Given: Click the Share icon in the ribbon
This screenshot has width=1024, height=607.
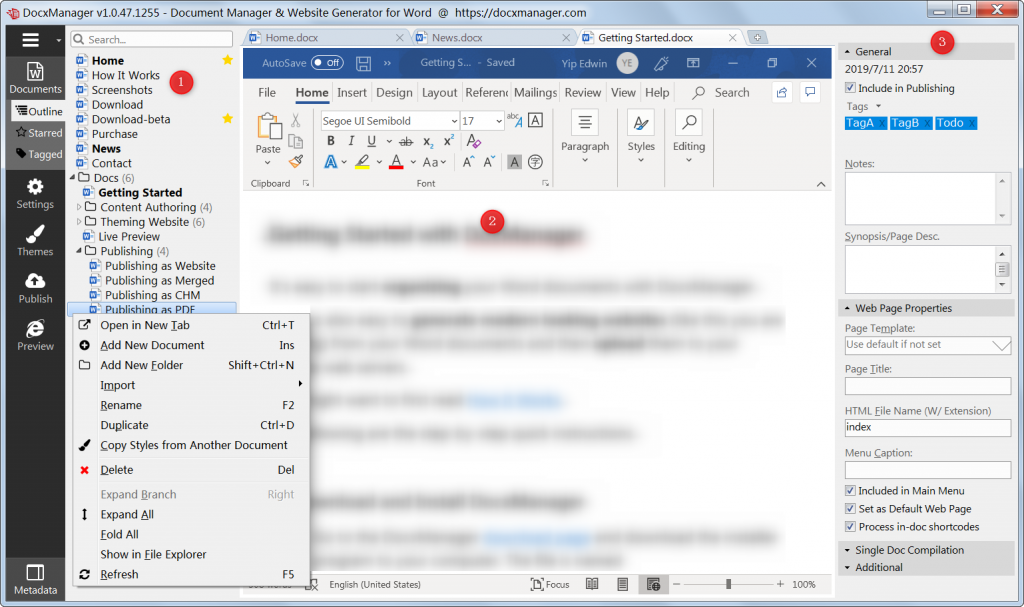Looking at the screenshot, I should pos(782,92).
